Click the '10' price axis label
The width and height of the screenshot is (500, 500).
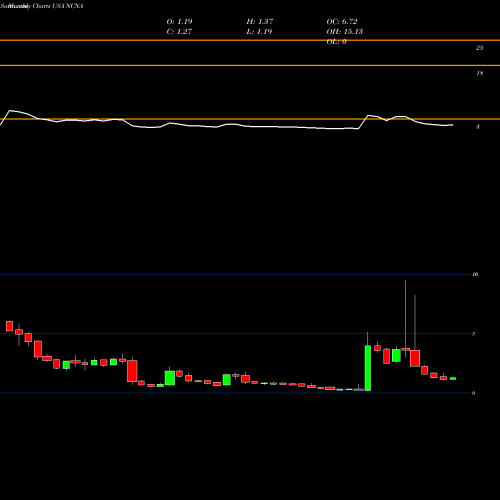(x=475, y=274)
